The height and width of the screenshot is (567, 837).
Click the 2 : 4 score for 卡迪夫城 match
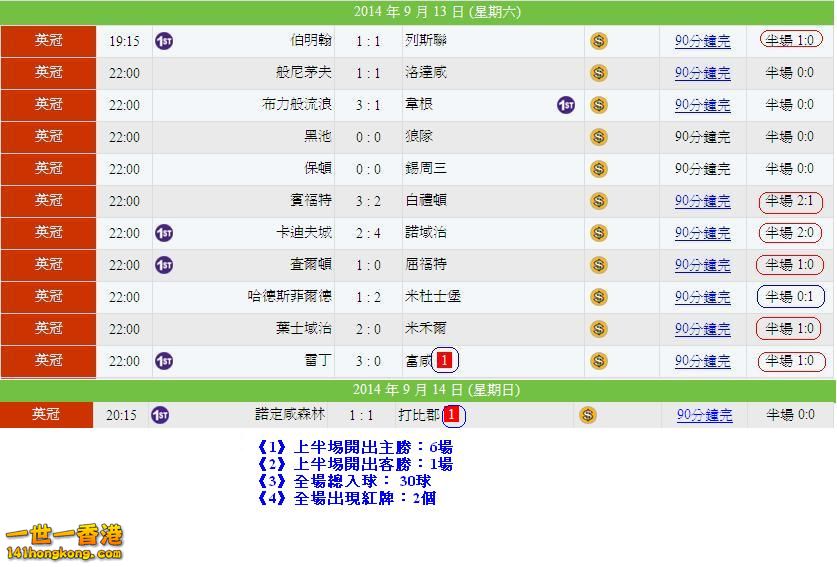368,233
